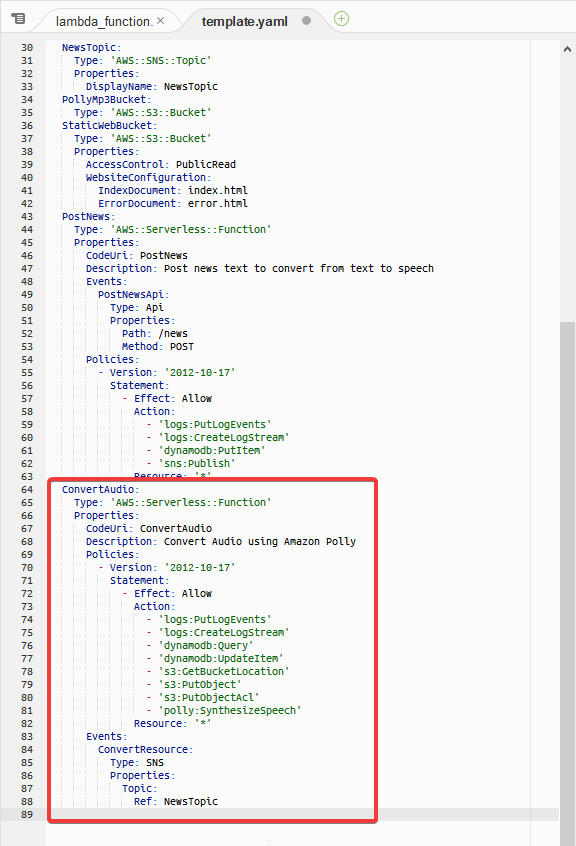Viewport: 576px width, 846px height.
Task: Click the scroll up arrow
Action: tap(567, 49)
